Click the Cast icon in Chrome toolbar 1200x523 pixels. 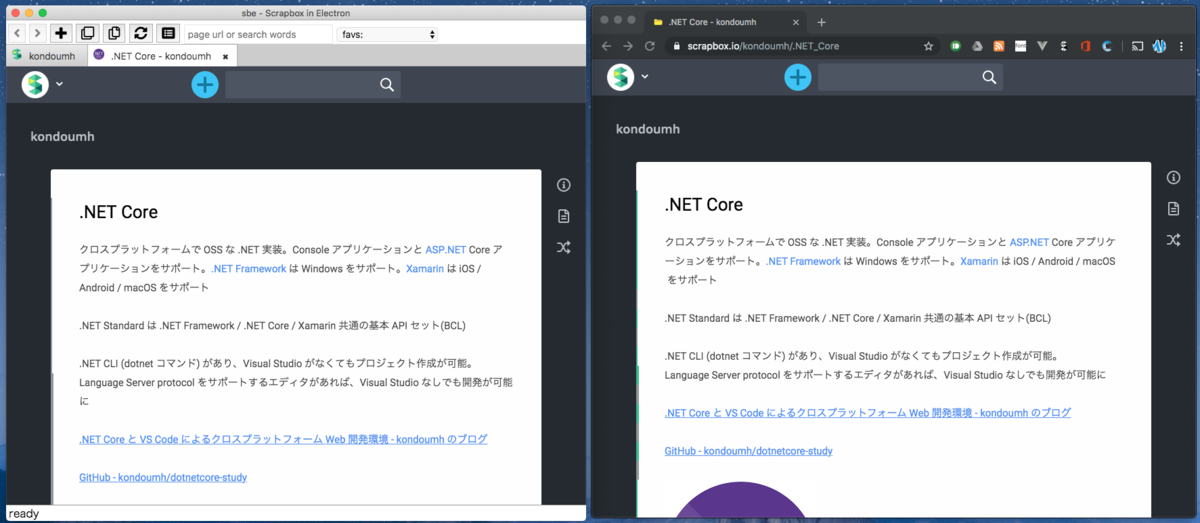pos(1137,46)
